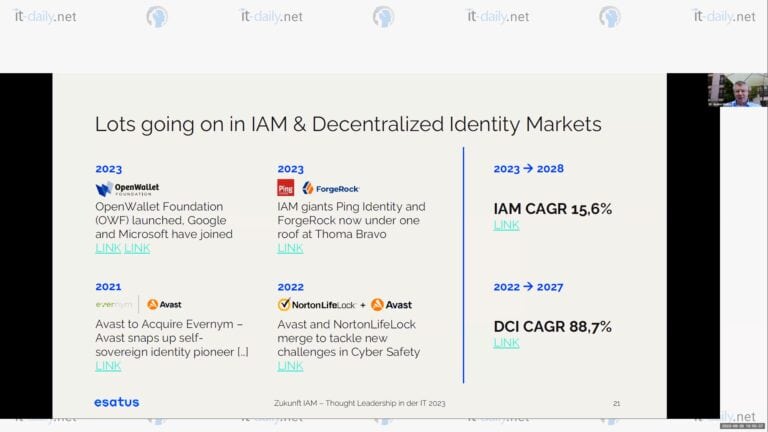768x432 pixels.
Task: Open LINK under Avast and NortonLifeLock merge
Action: [290, 366]
